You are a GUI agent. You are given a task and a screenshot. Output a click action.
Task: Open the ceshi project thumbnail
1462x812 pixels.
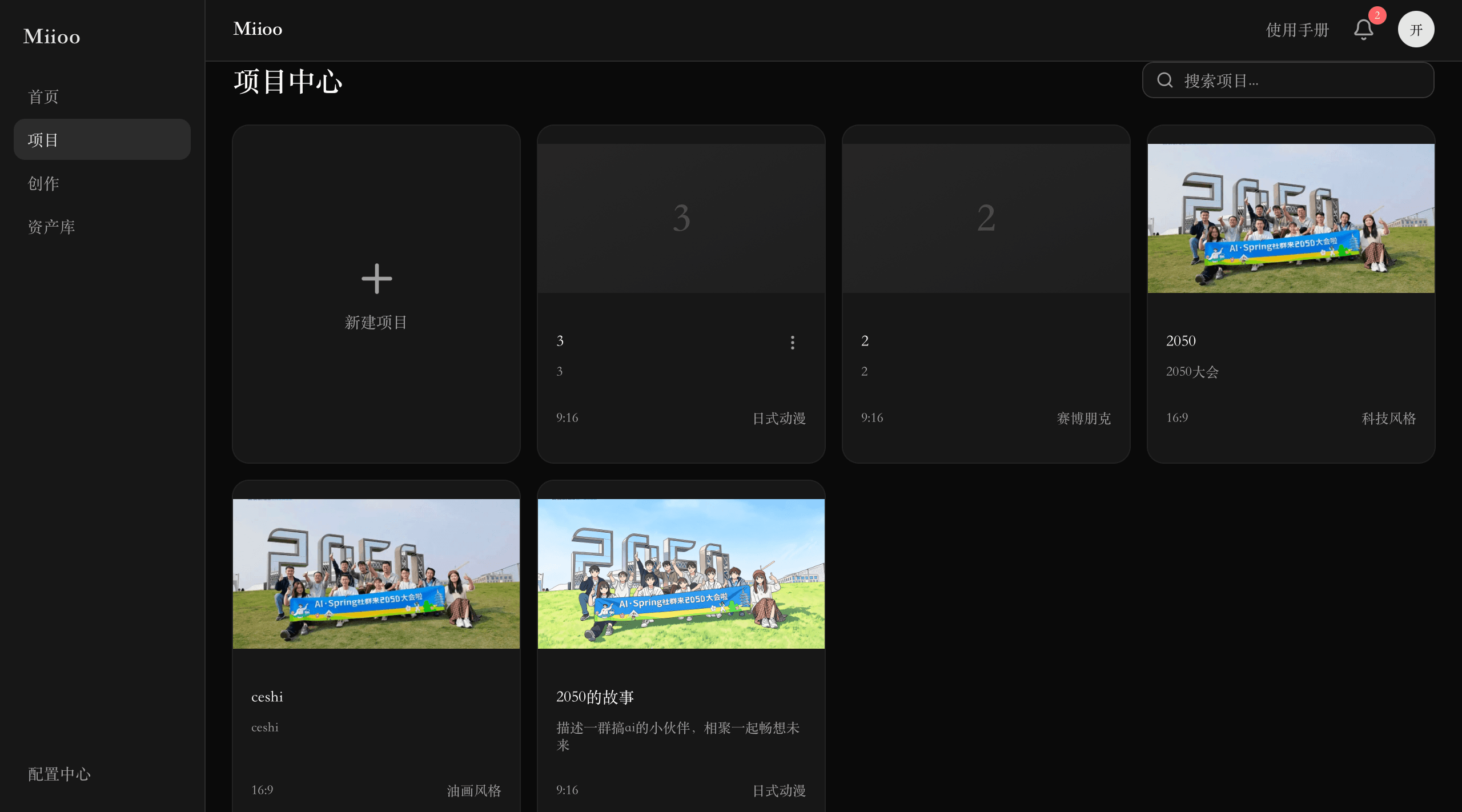point(376,573)
